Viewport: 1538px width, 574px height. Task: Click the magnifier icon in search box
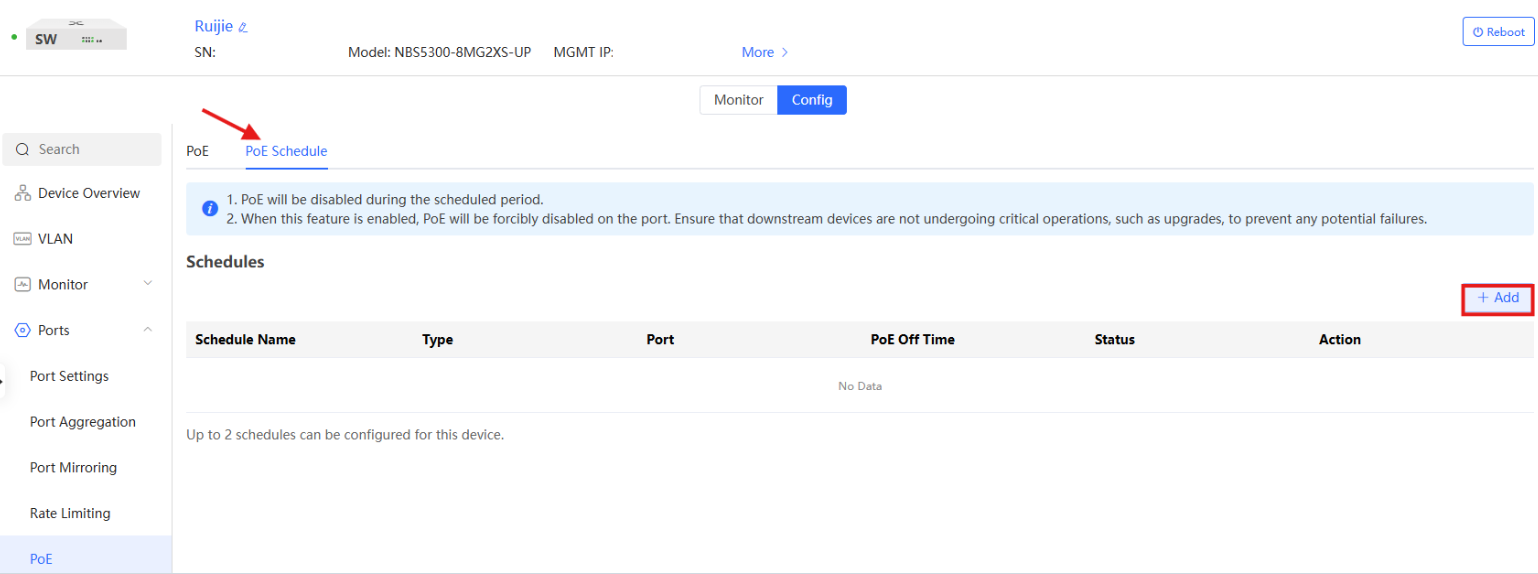click(x=23, y=150)
